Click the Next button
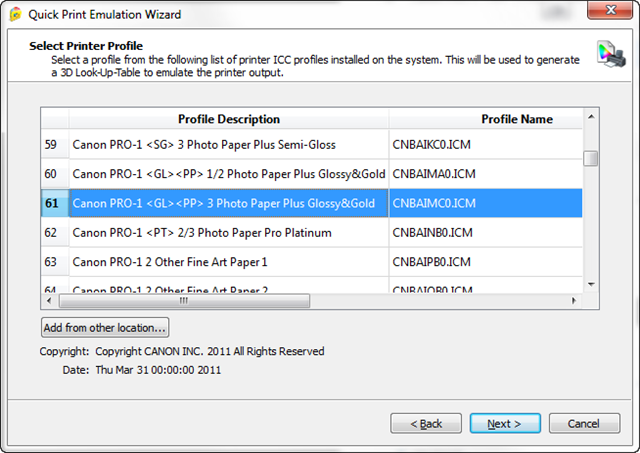This screenshot has width=640, height=453. (x=505, y=424)
